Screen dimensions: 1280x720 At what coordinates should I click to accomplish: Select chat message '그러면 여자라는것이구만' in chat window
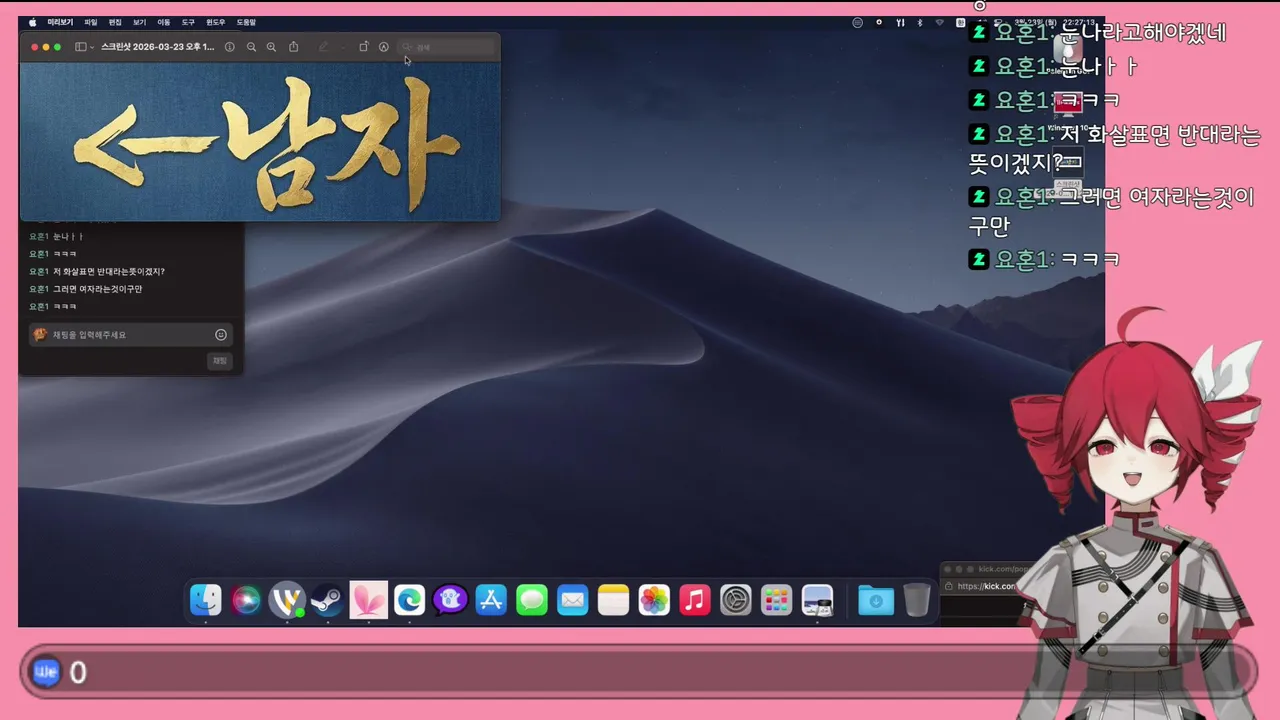pos(98,289)
